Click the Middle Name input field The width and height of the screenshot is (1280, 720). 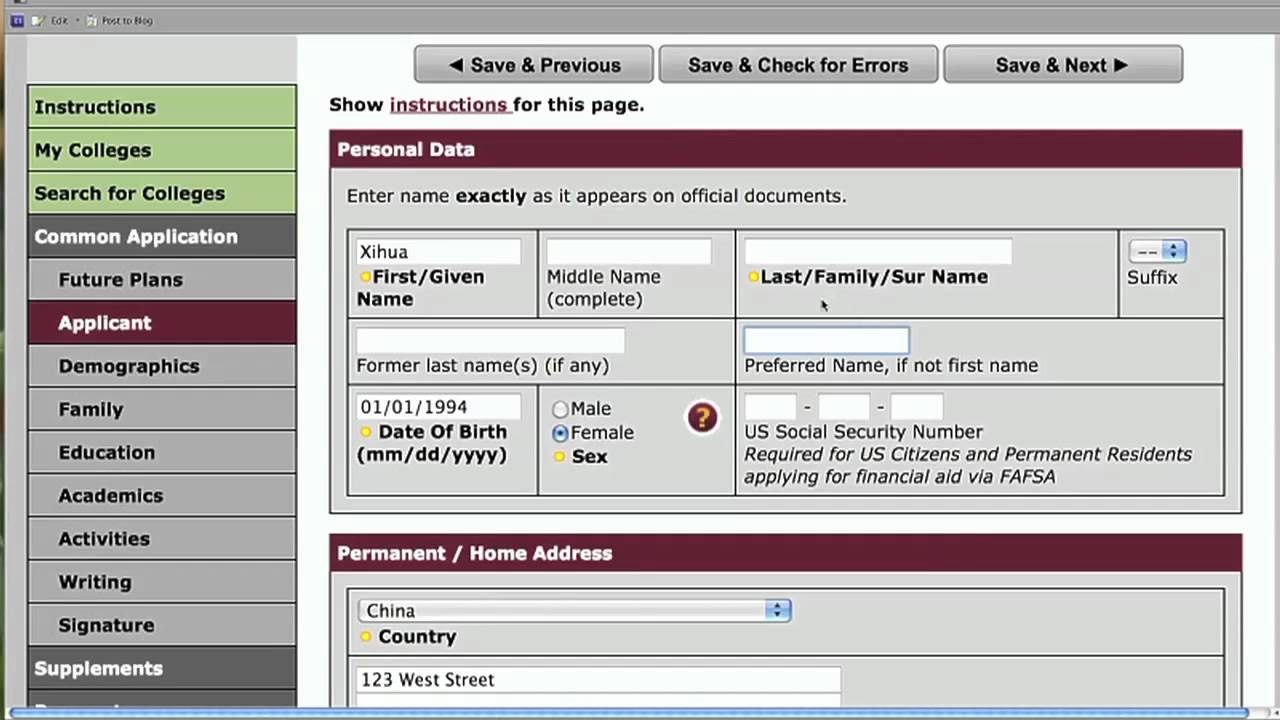pyautogui.click(x=628, y=252)
